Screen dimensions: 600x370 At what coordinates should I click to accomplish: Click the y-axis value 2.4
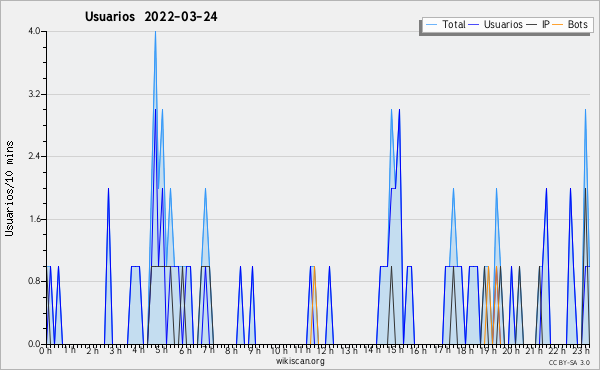tap(34, 156)
